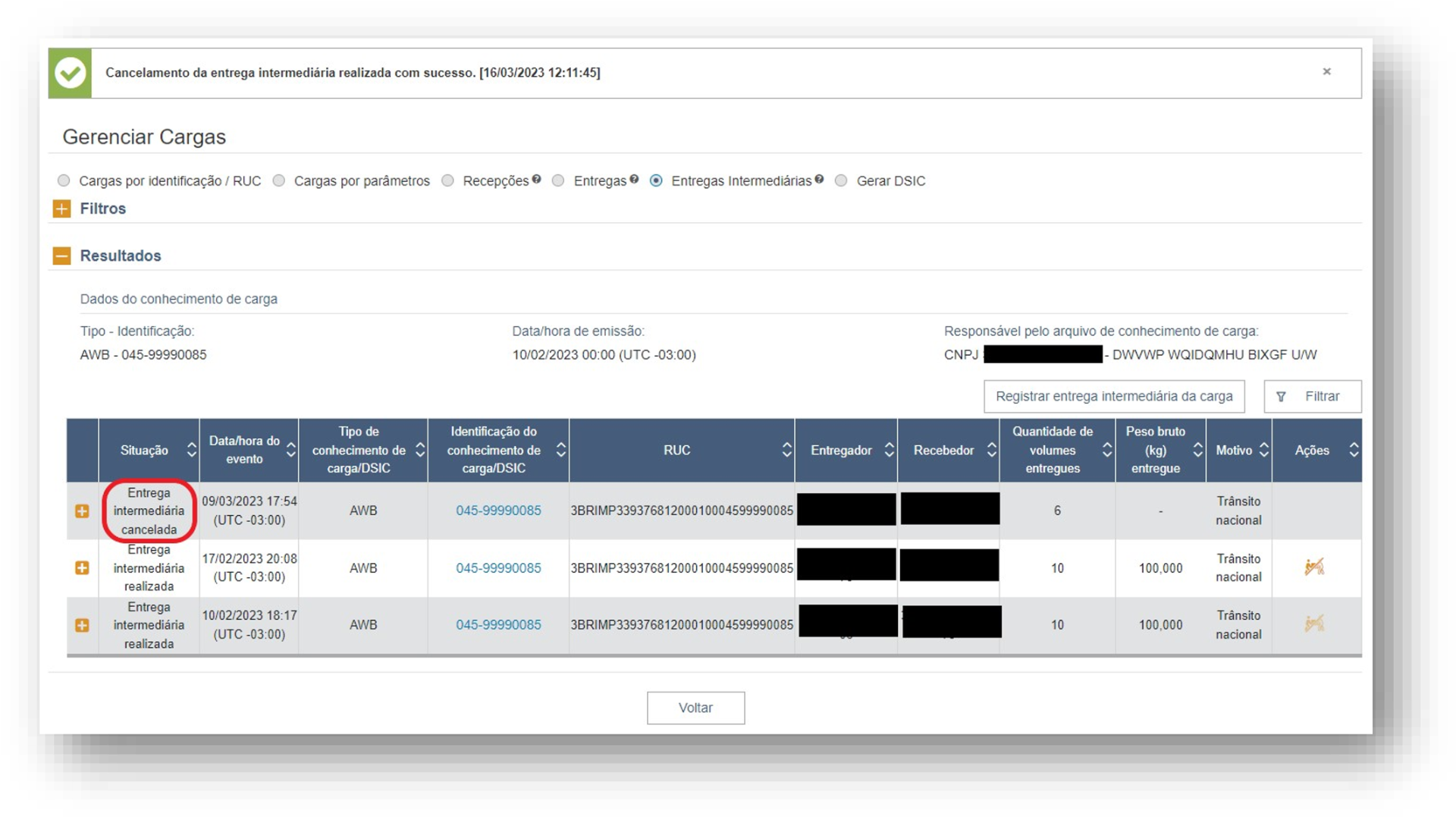Expand the cancelled delivery row dated 09/03/2023

(x=82, y=511)
